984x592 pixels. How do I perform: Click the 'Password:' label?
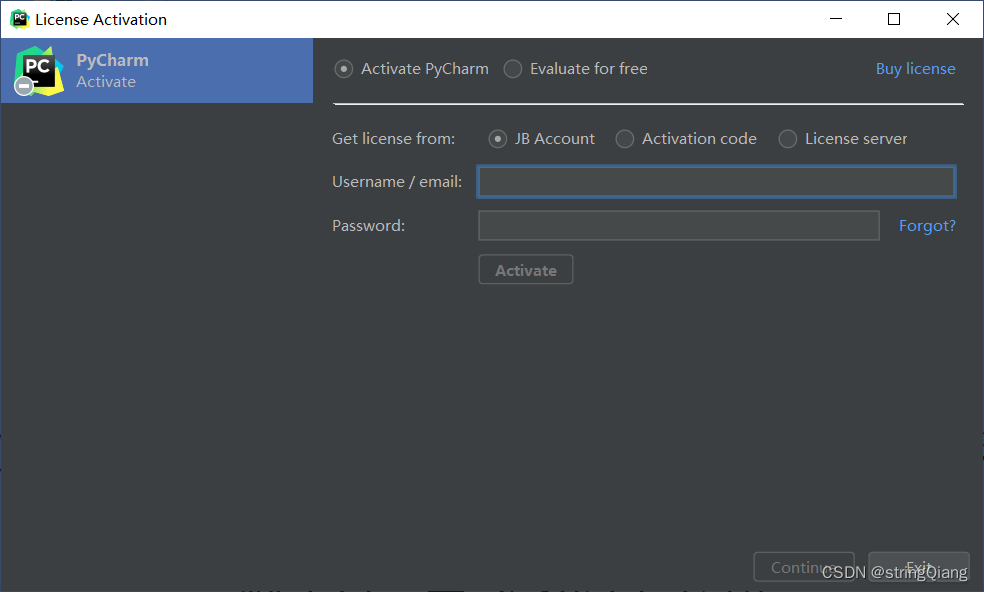(368, 226)
